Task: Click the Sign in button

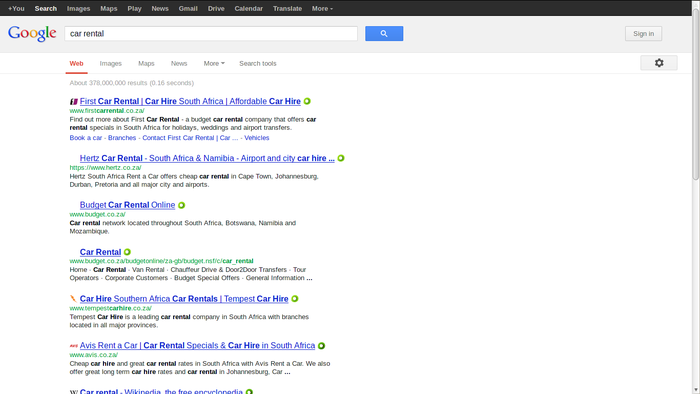Action: pyautogui.click(x=643, y=33)
